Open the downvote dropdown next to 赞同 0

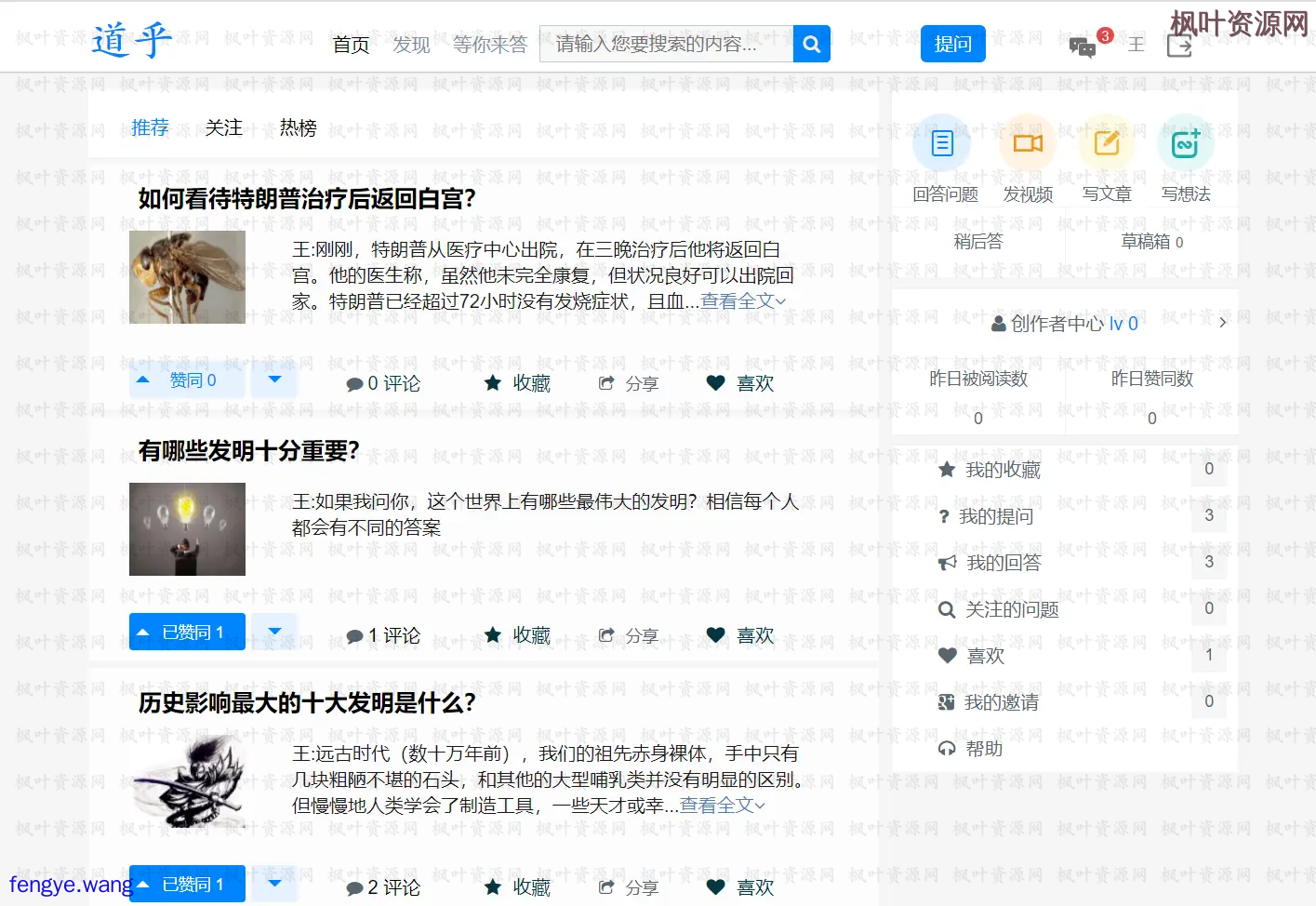pyautogui.click(x=273, y=380)
